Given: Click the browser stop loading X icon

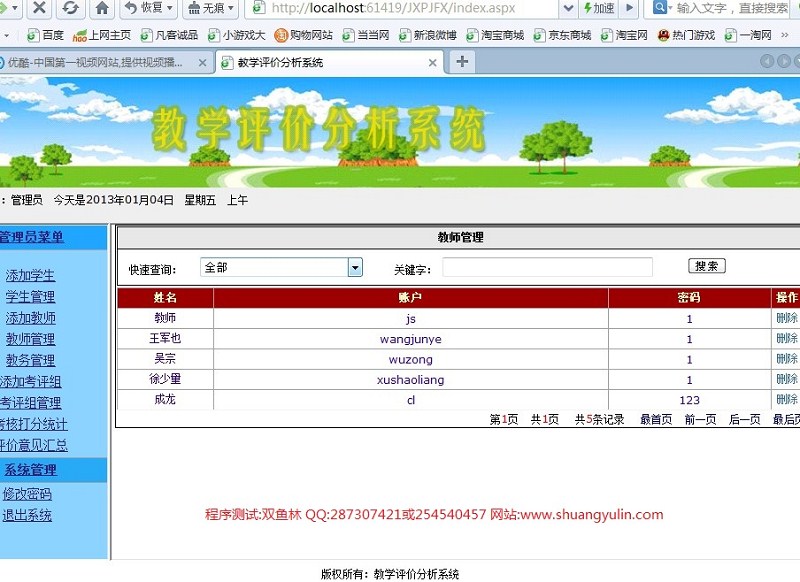Looking at the screenshot, I should pyautogui.click(x=39, y=8).
